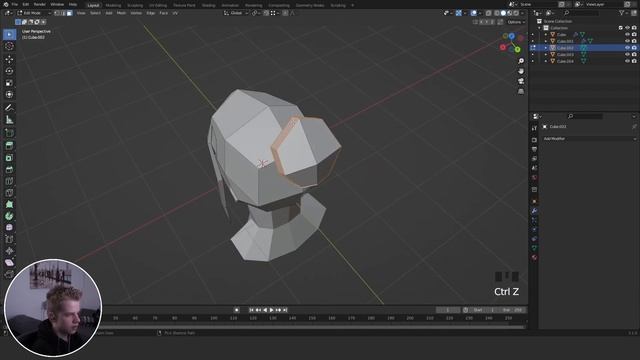640x360 pixels.
Task: Select the Loop Cut tool
Action: [x=9, y=181]
